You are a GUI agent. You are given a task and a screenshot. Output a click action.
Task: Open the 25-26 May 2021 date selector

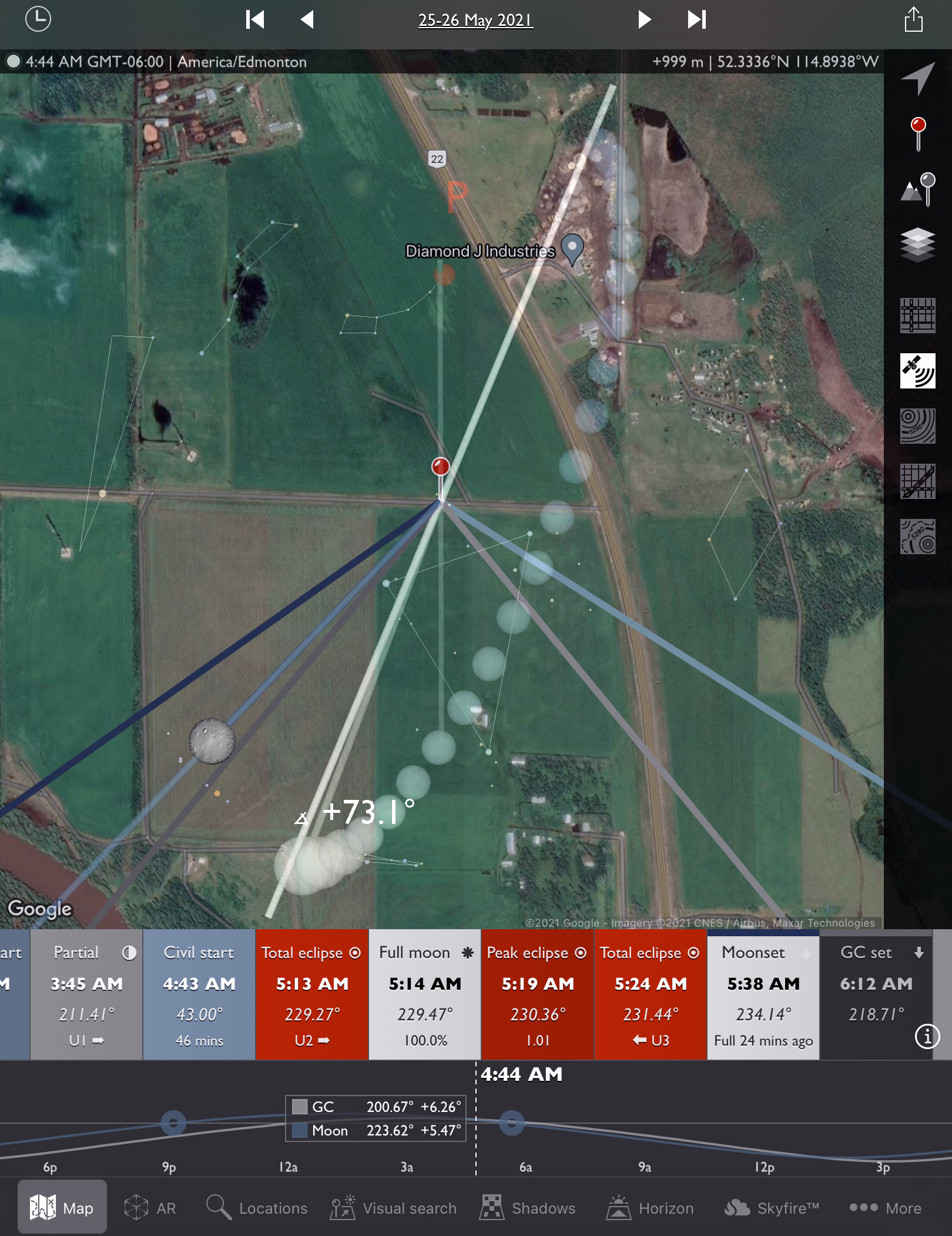pos(475,21)
